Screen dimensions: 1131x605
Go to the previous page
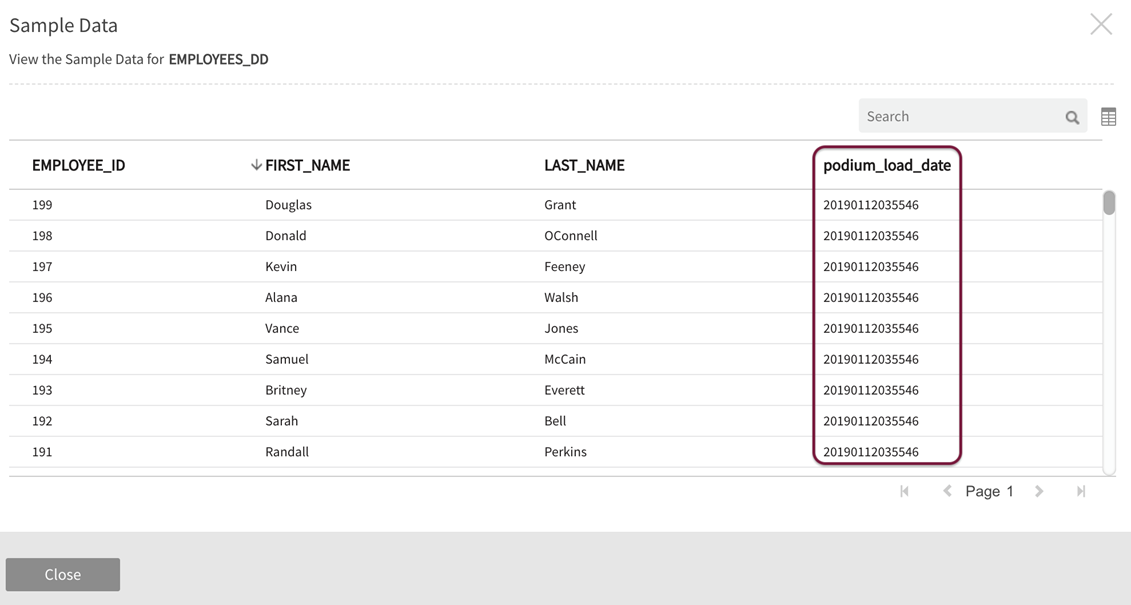[x=947, y=491]
